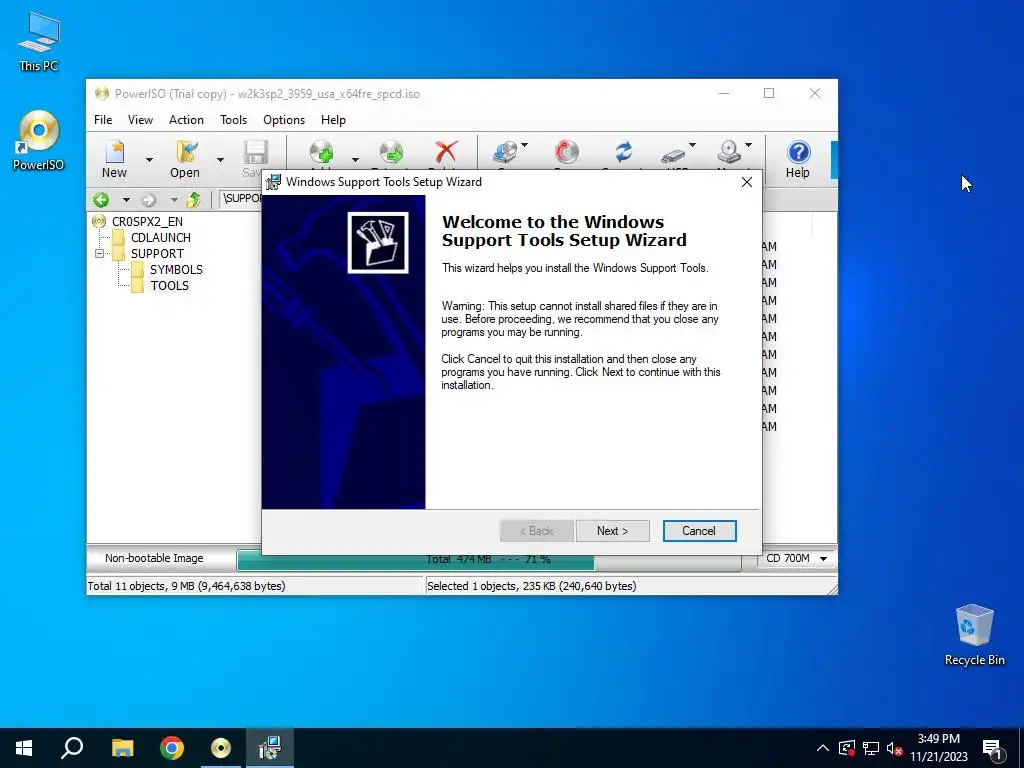The width and height of the screenshot is (1024, 768).
Task: Open the File menu
Action: (x=103, y=120)
